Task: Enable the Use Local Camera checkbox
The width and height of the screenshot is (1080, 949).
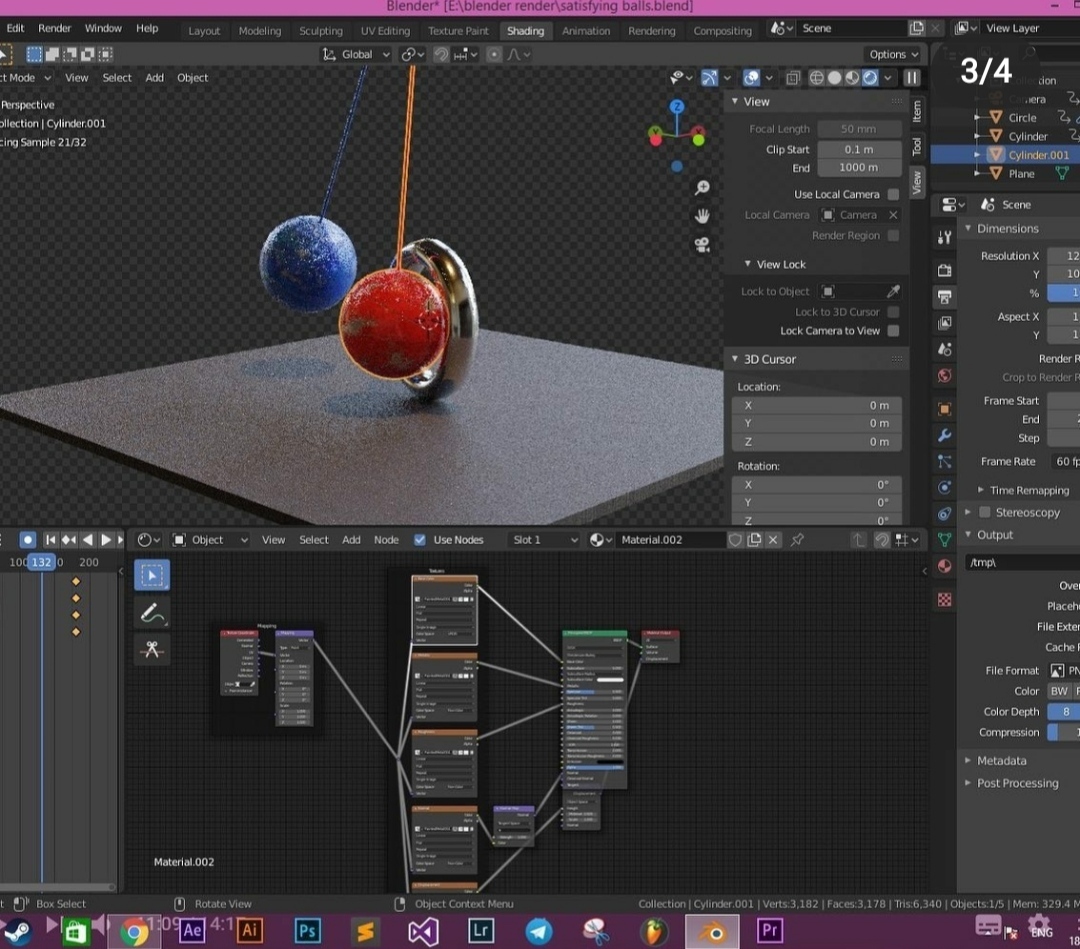Action: click(893, 194)
